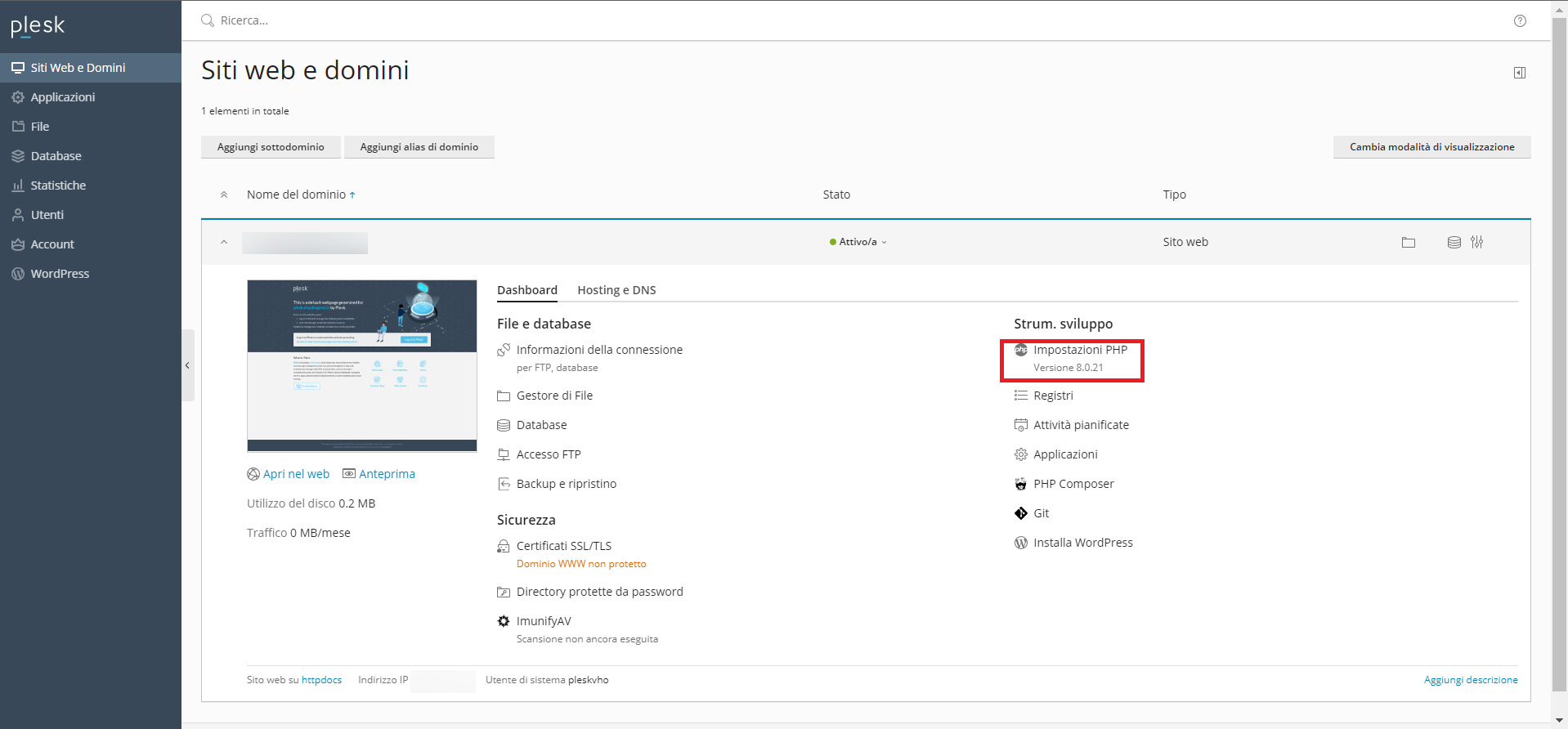Click the httpdocs link
The height and width of the screenshot is (729, 1568).
[x=321, y=680]
